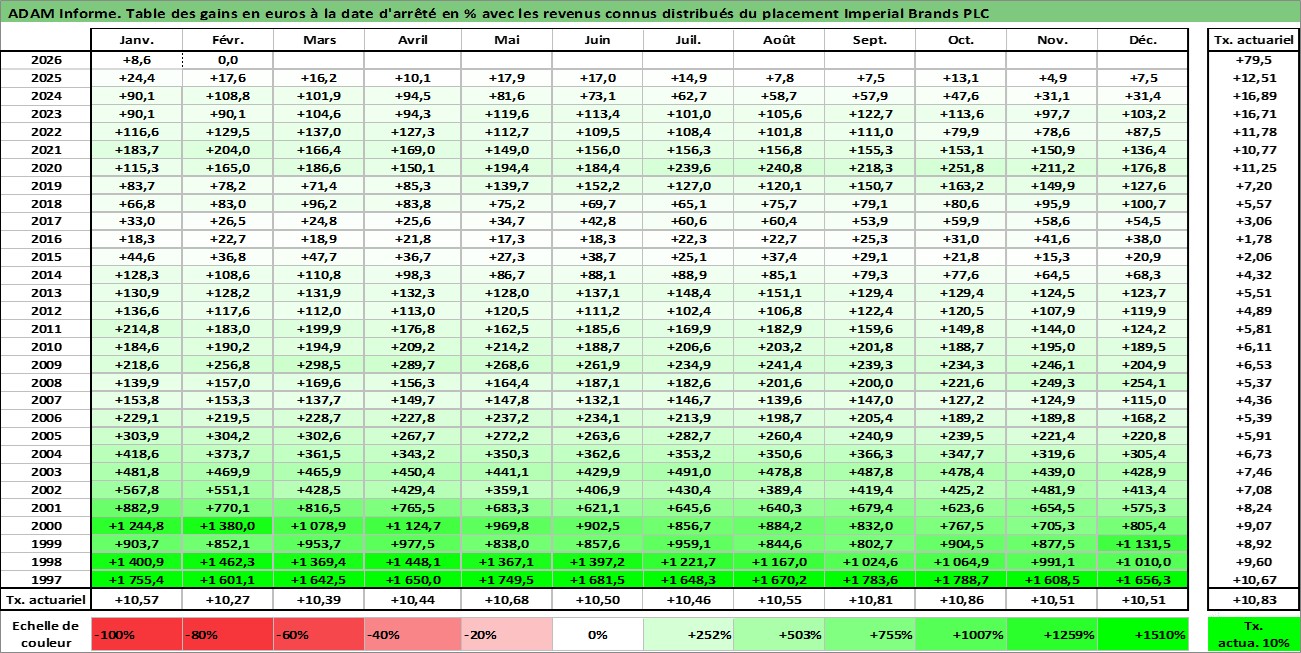Select the 'Déc.' column header
The width and height of the screenshot is (1301, 653).
pyautogui.click(x=1143, y=40)
